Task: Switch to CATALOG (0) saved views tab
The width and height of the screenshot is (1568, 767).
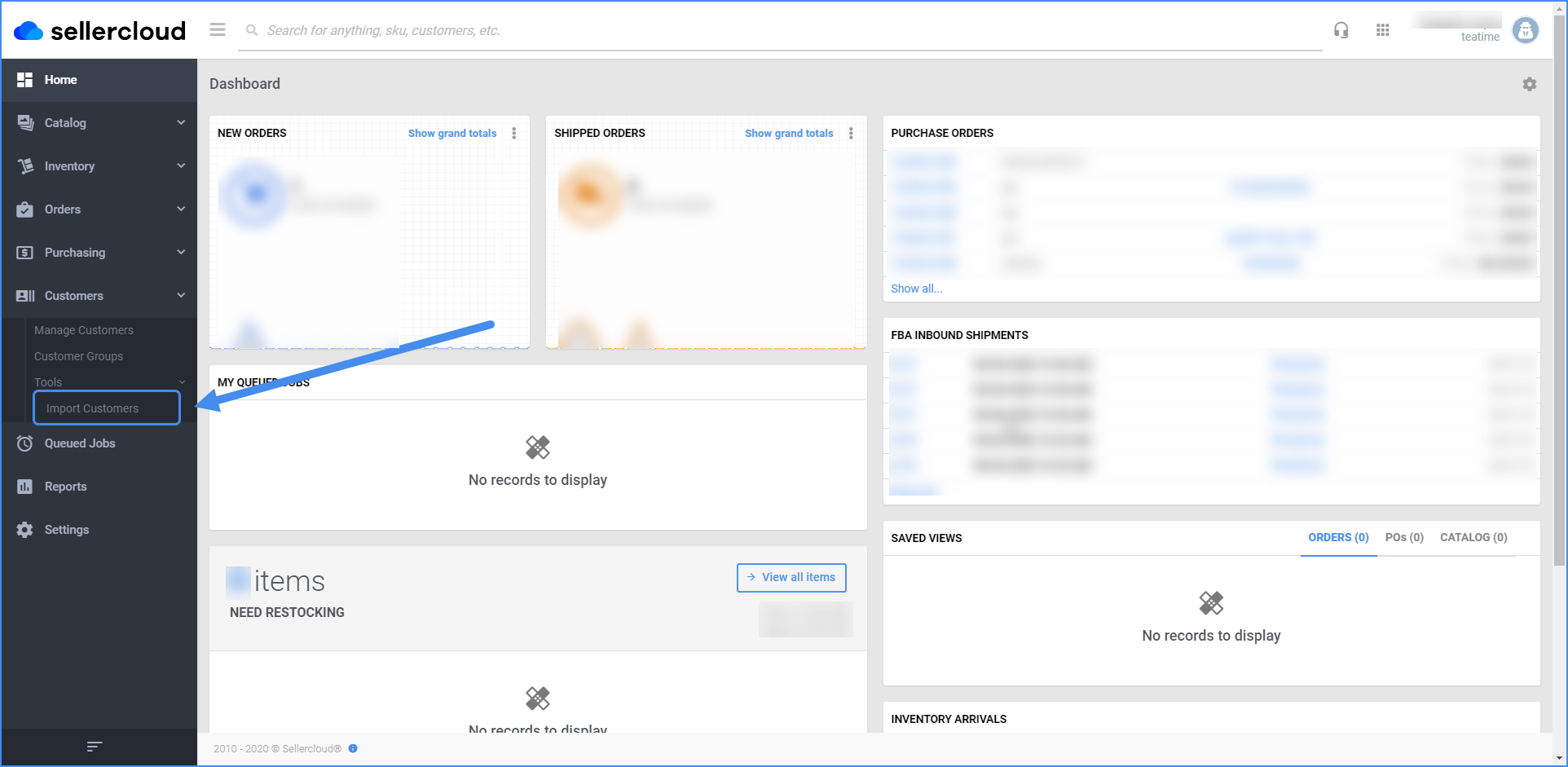Action: (x=1473, y=538)
